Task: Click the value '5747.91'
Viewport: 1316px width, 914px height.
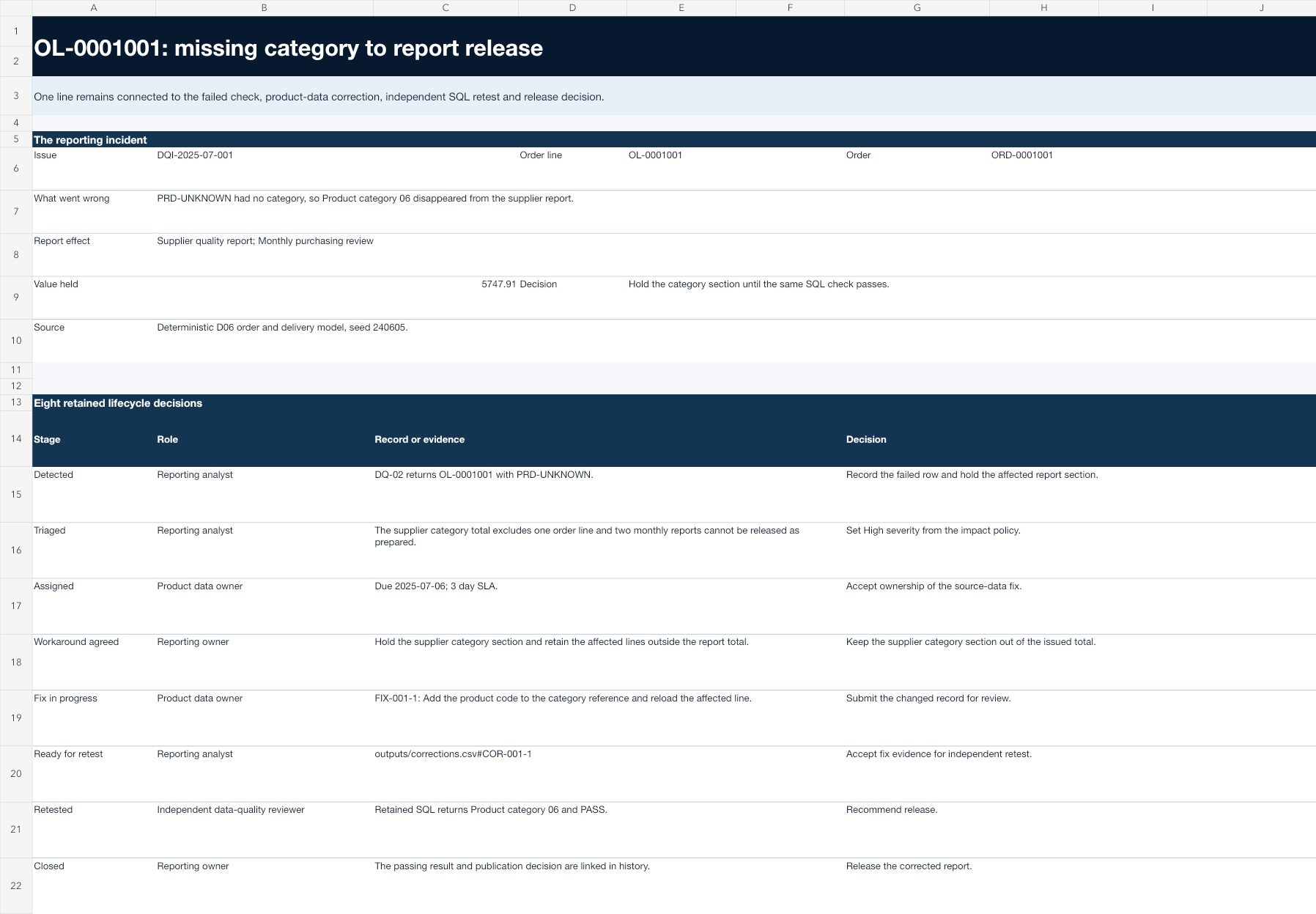Action: pos(499,284)
